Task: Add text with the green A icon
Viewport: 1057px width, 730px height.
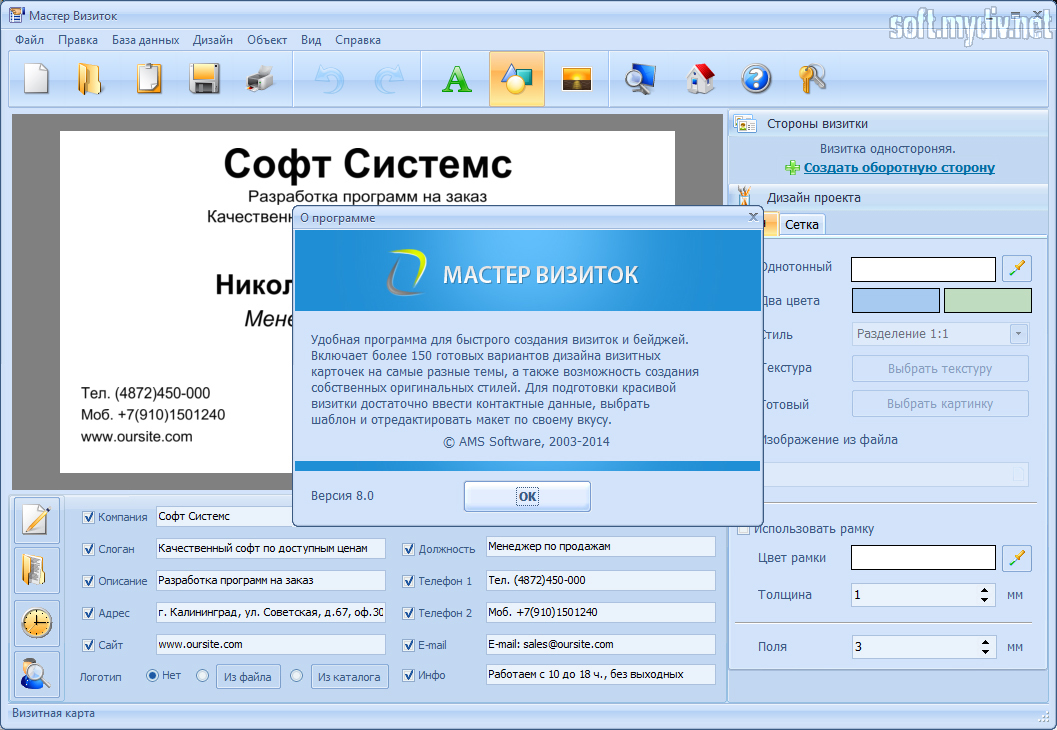Action: pyautogui.click(x=456, y=79)
